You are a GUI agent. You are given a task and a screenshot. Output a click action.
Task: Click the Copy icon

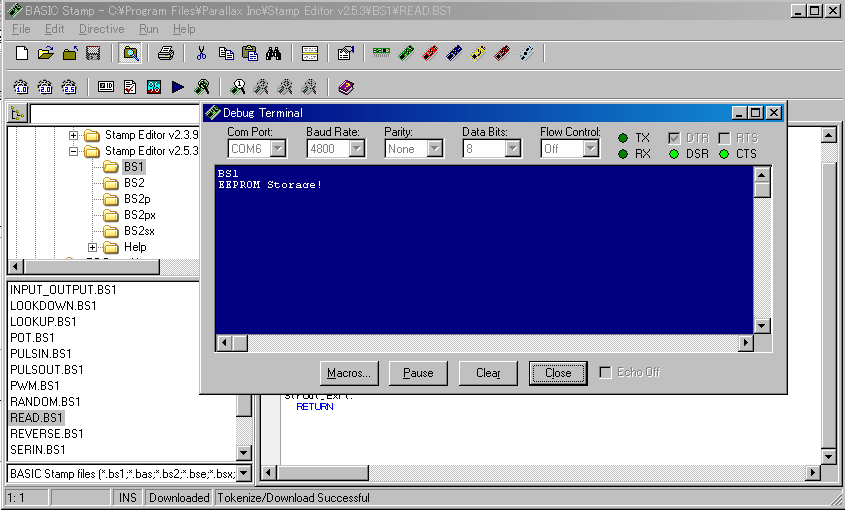coord(226,53)
